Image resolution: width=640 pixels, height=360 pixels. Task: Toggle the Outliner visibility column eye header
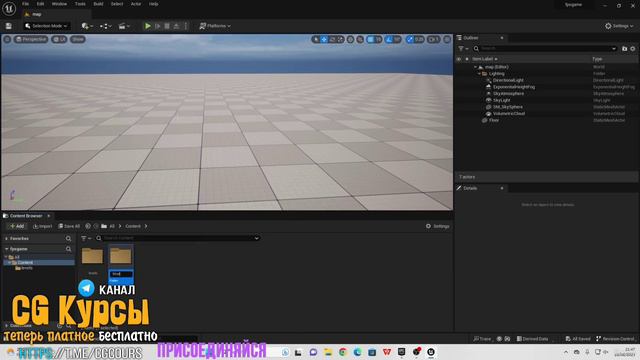(x=459, y=59)
